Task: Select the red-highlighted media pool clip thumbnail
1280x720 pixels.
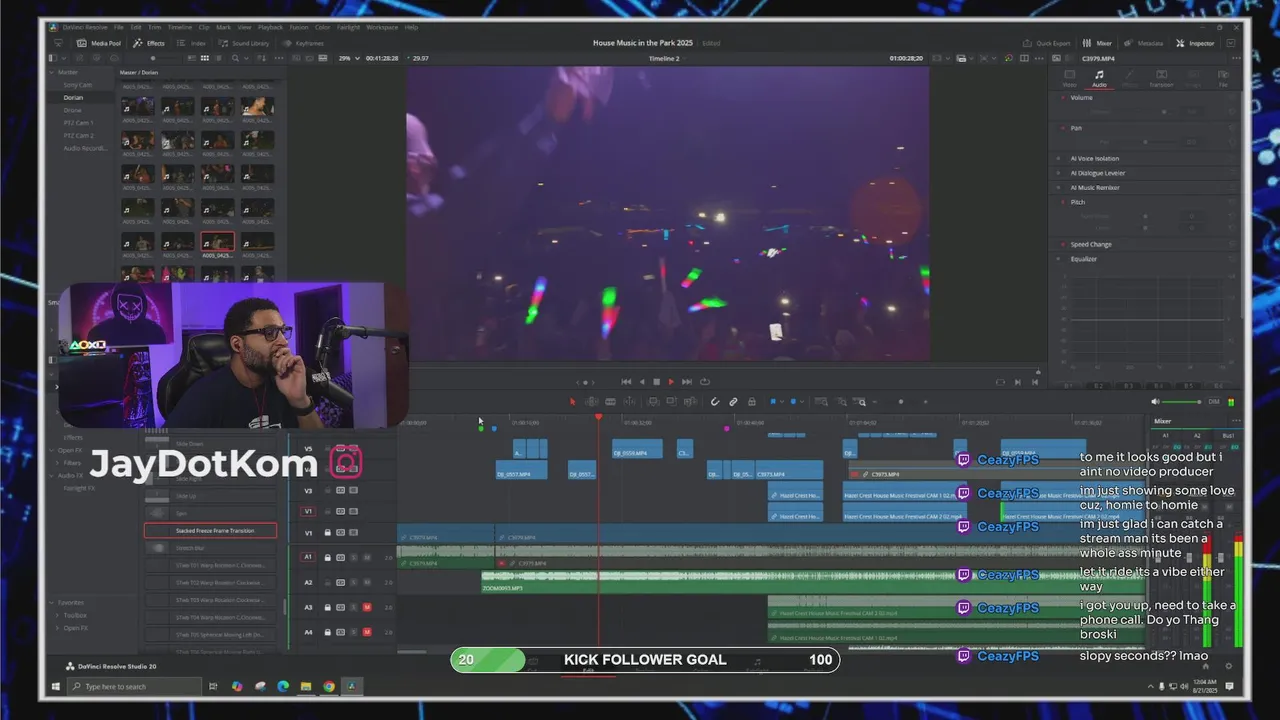Action: tap(217, 243)
